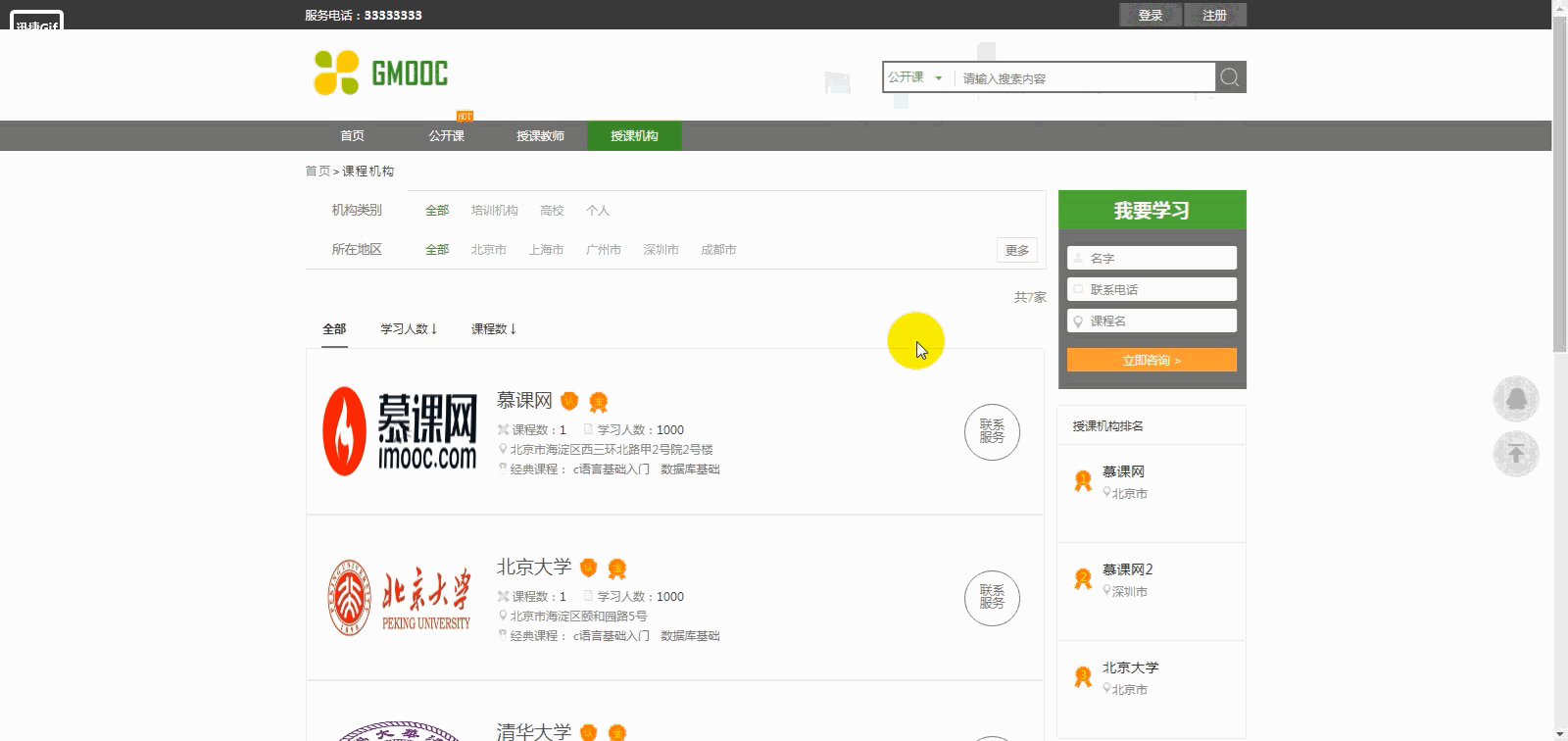The height and width of the screenshot is (741, 1568).
Task: Click the QQ chat floating icon
Action: [x=1516, y=399]
